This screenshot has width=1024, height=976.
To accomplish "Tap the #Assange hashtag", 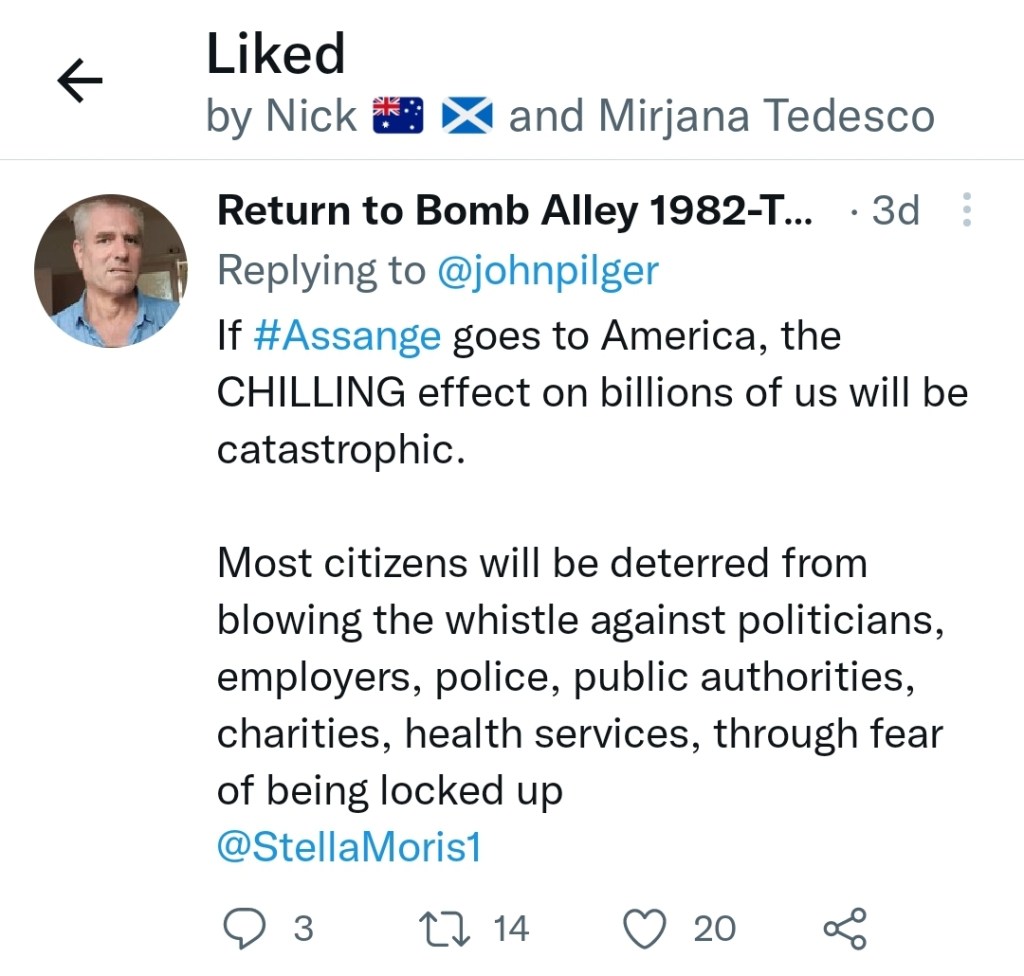I will [347, 336].
